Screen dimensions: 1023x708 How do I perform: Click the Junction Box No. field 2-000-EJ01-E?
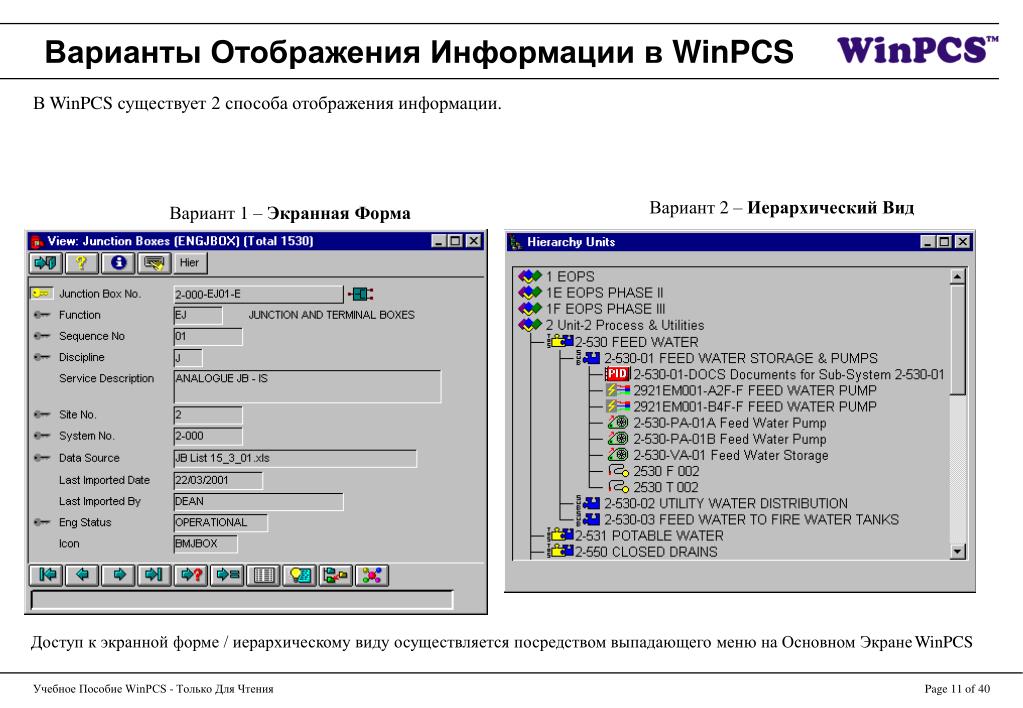258,294
